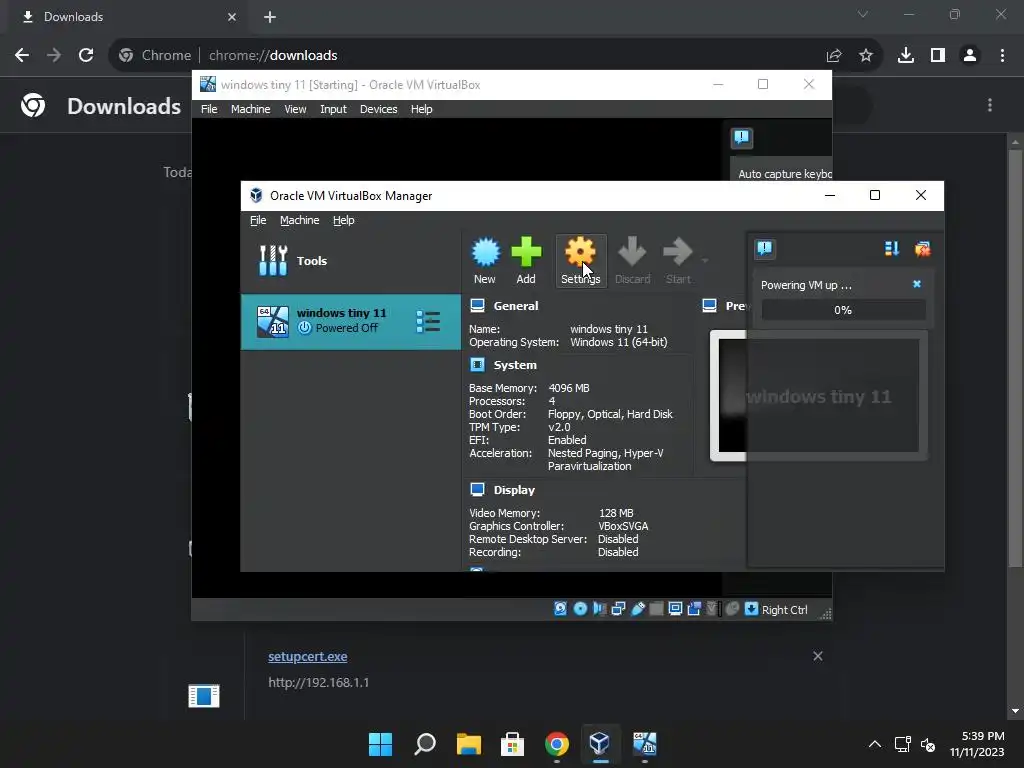Dismiss the Powering VM up notification
The width and height of the screenshot is (1024, 768).
pos(917,284)
